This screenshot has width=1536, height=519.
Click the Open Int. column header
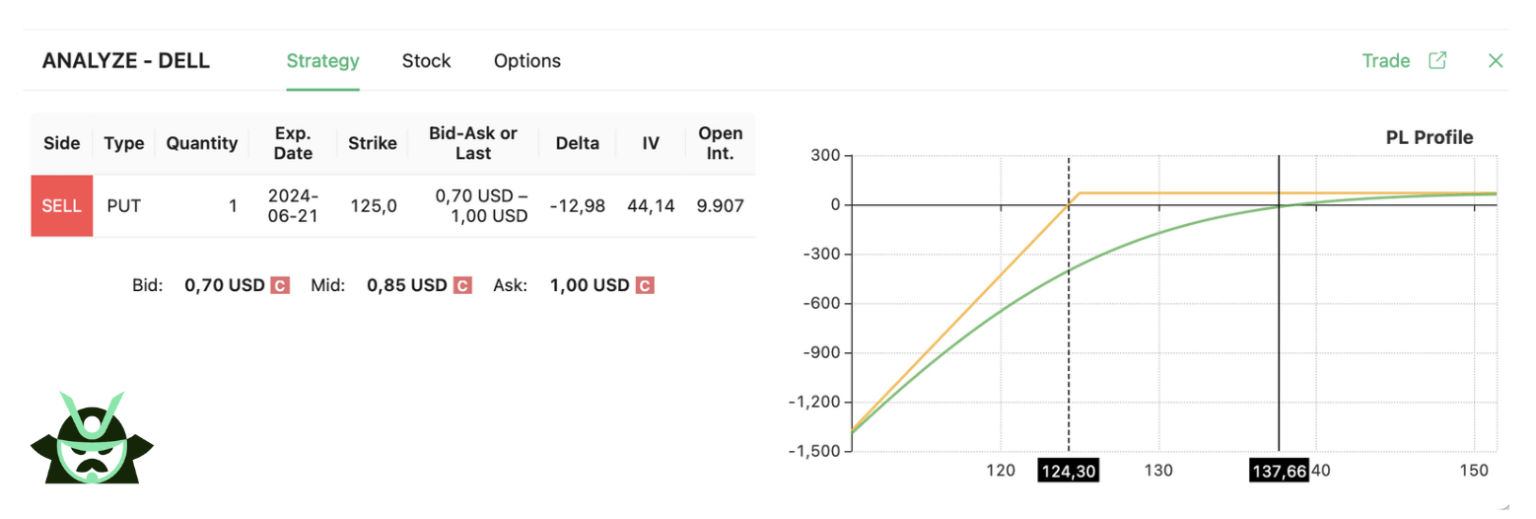(x=720, y=143)
